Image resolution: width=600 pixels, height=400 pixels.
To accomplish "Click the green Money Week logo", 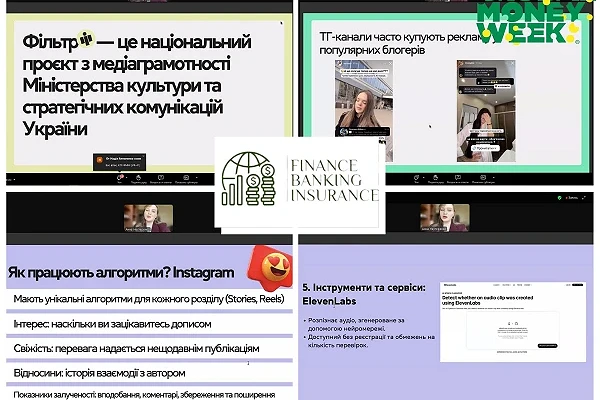I will (x=530, y=25).
